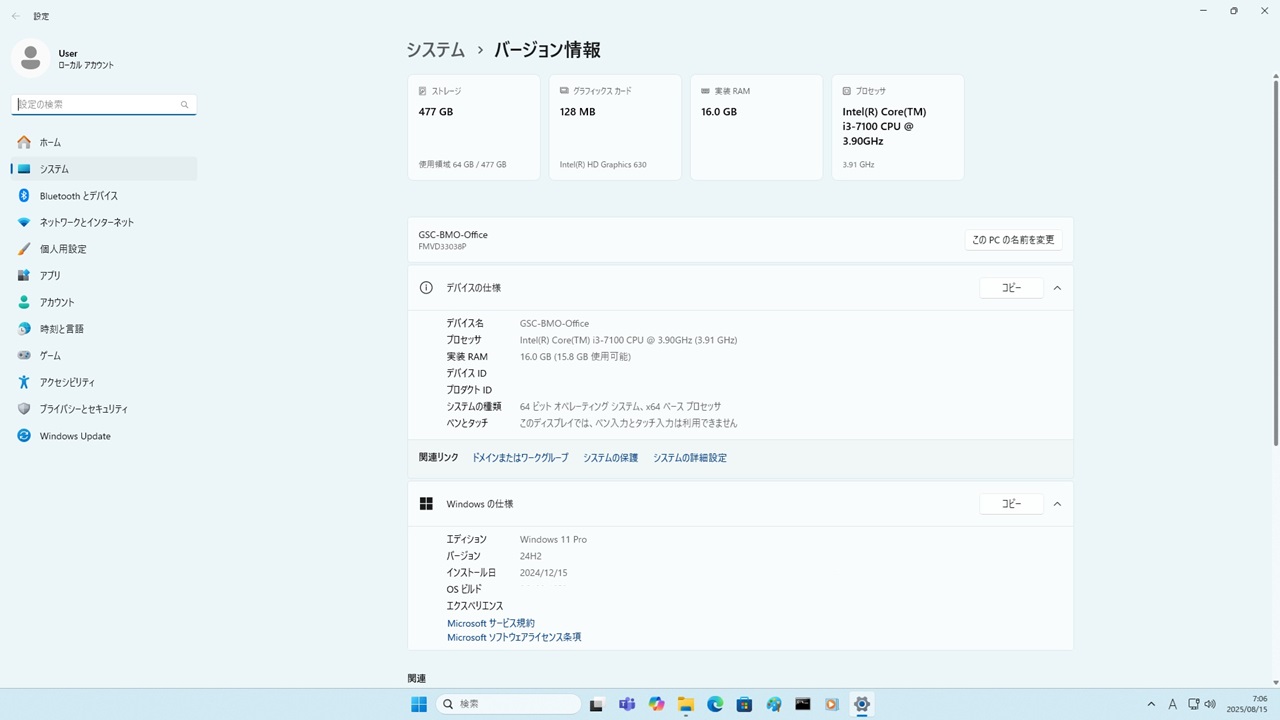This screenshot has width=1280, height=720.
Task: Open the terminal app on taskbar
Action: pos(803,704)
